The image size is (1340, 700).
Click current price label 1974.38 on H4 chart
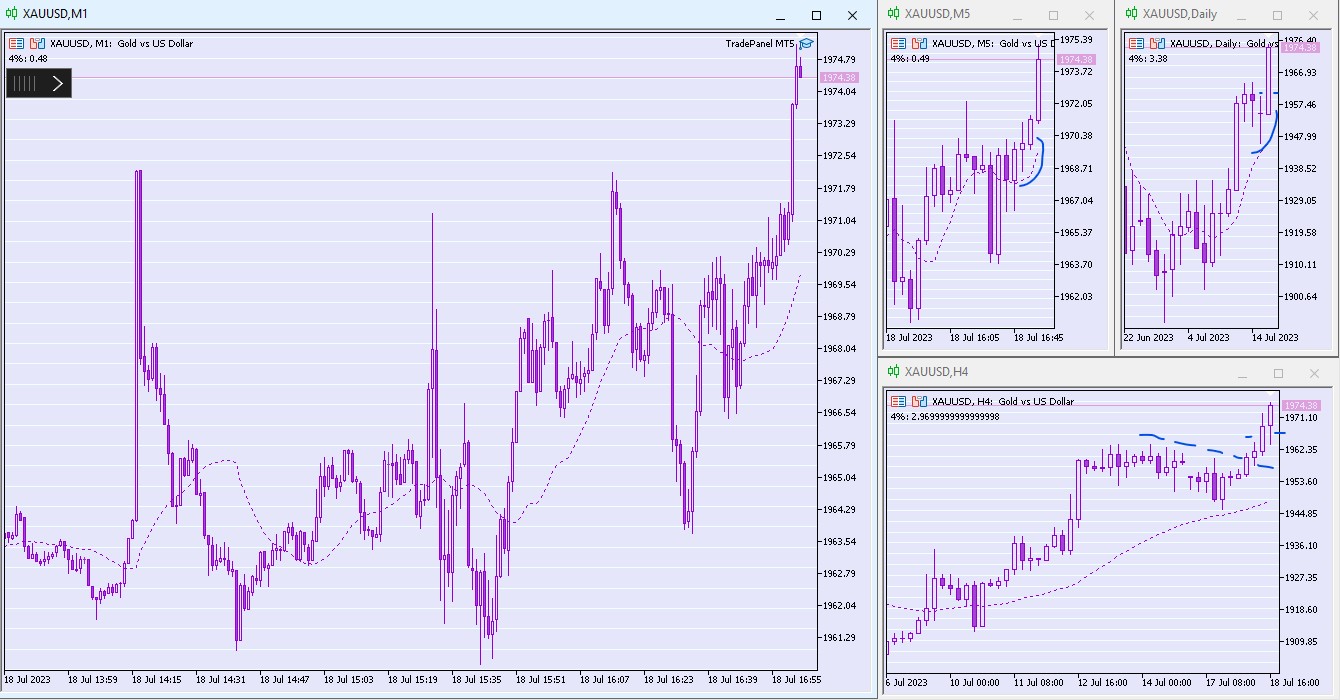pyautogui.click(x=1301, y=405)
